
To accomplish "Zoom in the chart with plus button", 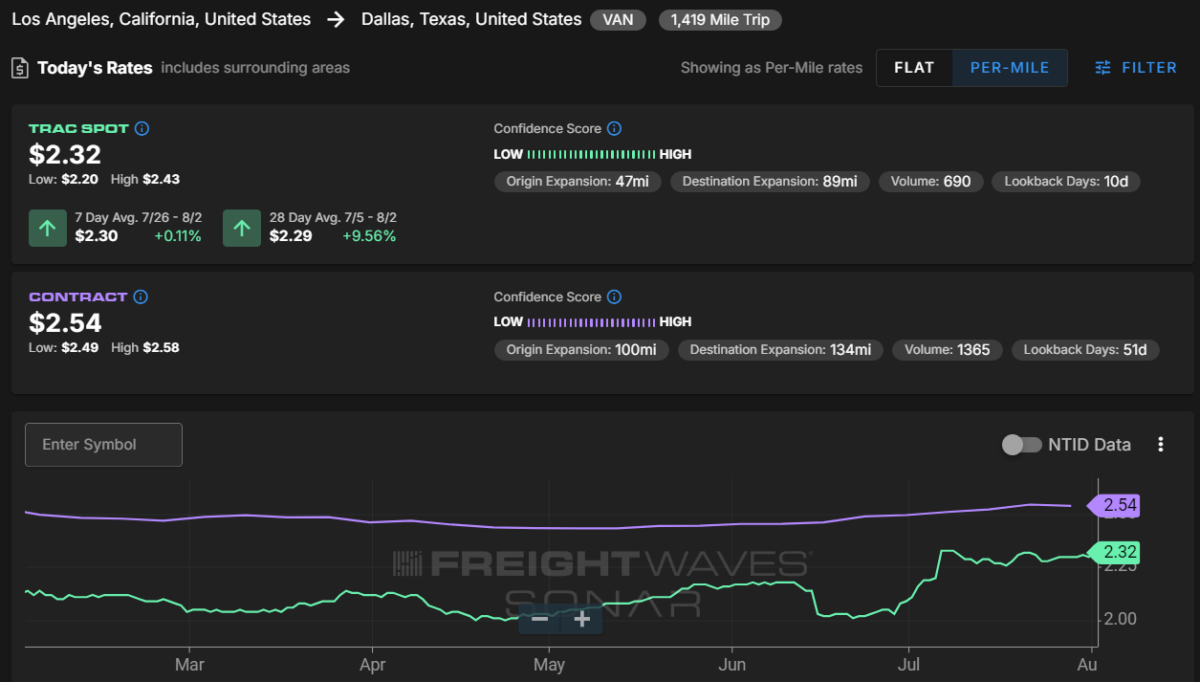I will [x=582, y=619].
